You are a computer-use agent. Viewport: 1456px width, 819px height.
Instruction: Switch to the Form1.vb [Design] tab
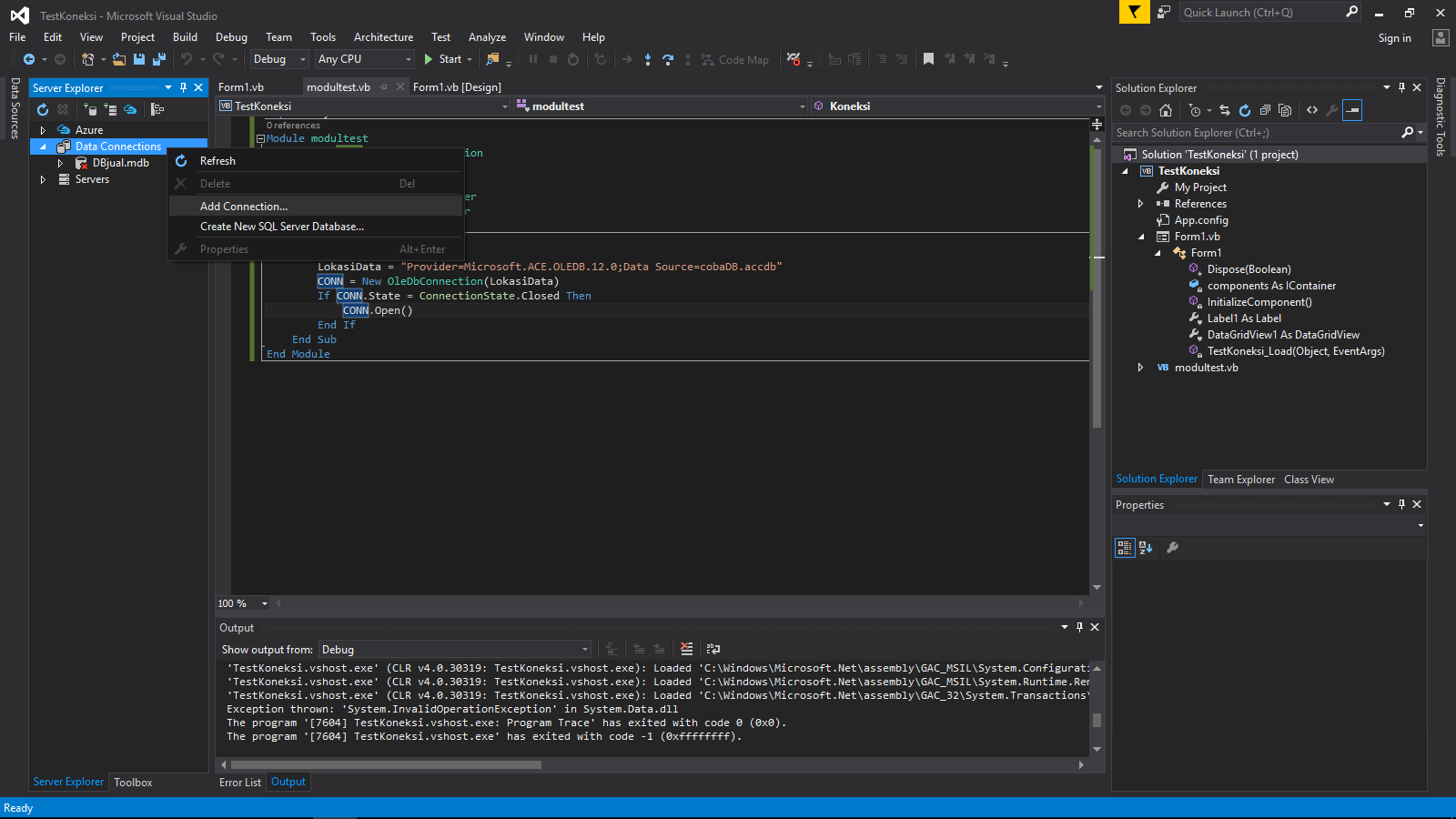[x=457, y=87]
